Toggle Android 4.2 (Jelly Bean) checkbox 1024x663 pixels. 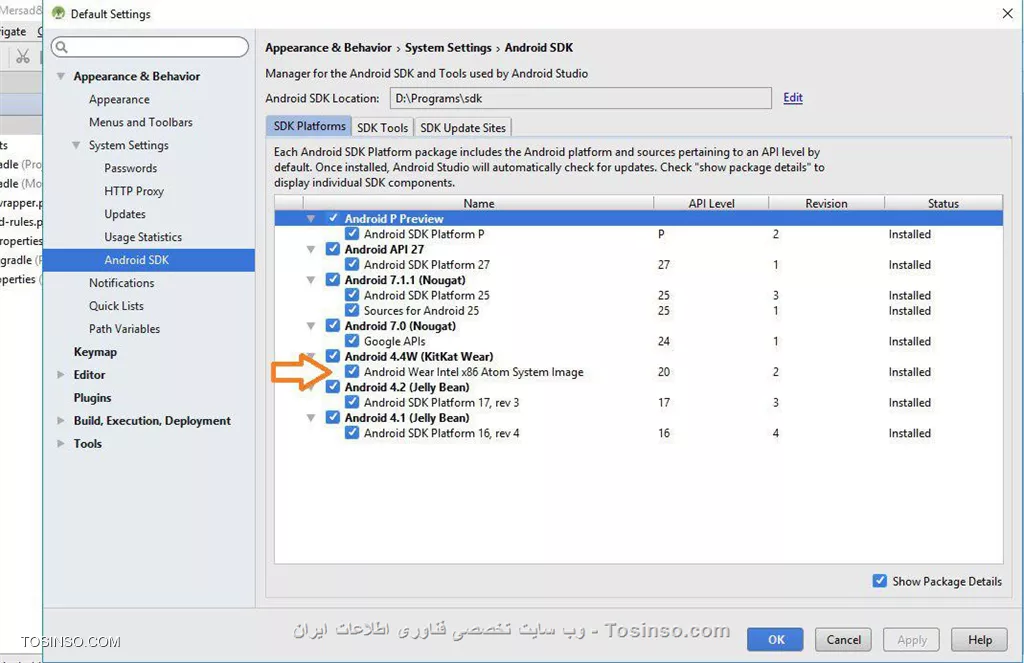point(333,387)
